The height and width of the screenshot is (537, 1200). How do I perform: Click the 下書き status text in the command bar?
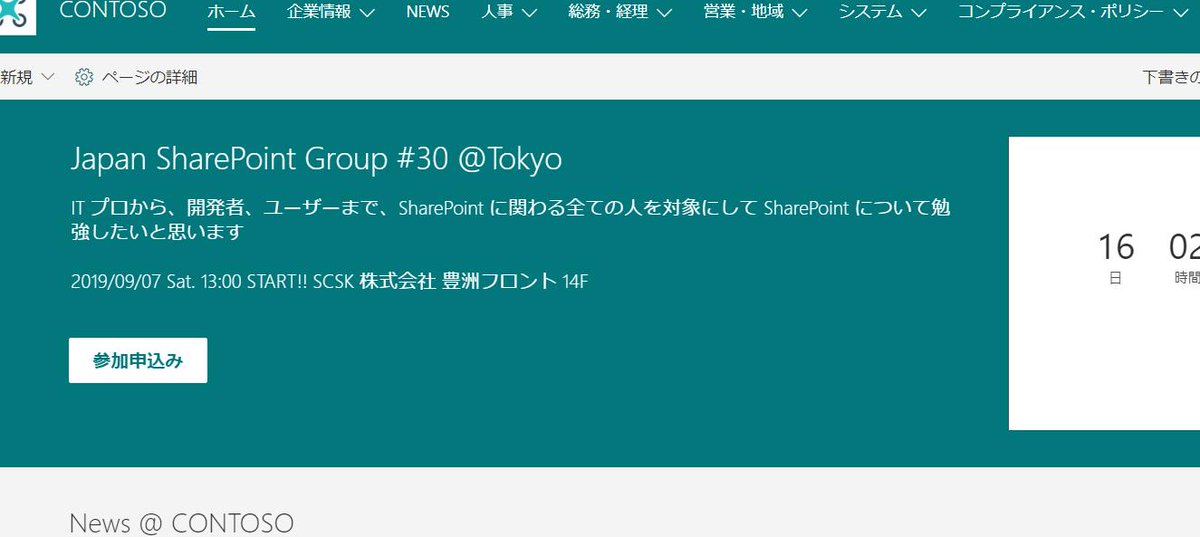(x=1171, y=77)
